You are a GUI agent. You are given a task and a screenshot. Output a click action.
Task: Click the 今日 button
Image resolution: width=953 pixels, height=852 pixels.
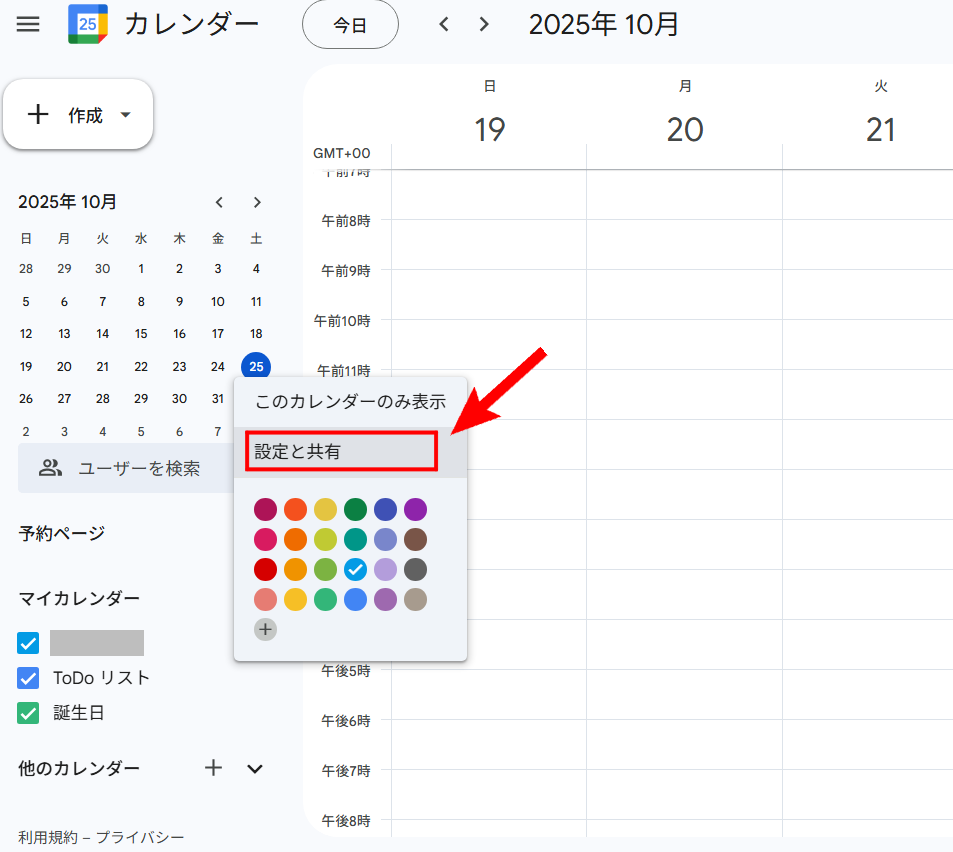pos(350,25)
